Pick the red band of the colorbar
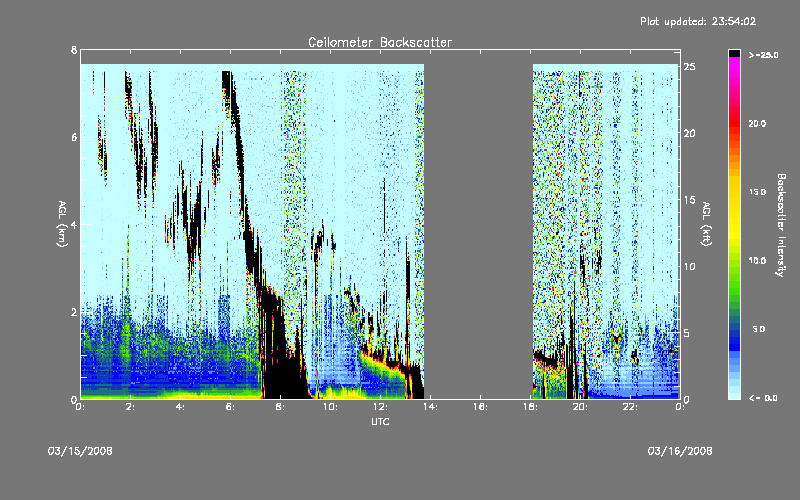The width and height of the screenshot is (800, 500). pos(734,125)
